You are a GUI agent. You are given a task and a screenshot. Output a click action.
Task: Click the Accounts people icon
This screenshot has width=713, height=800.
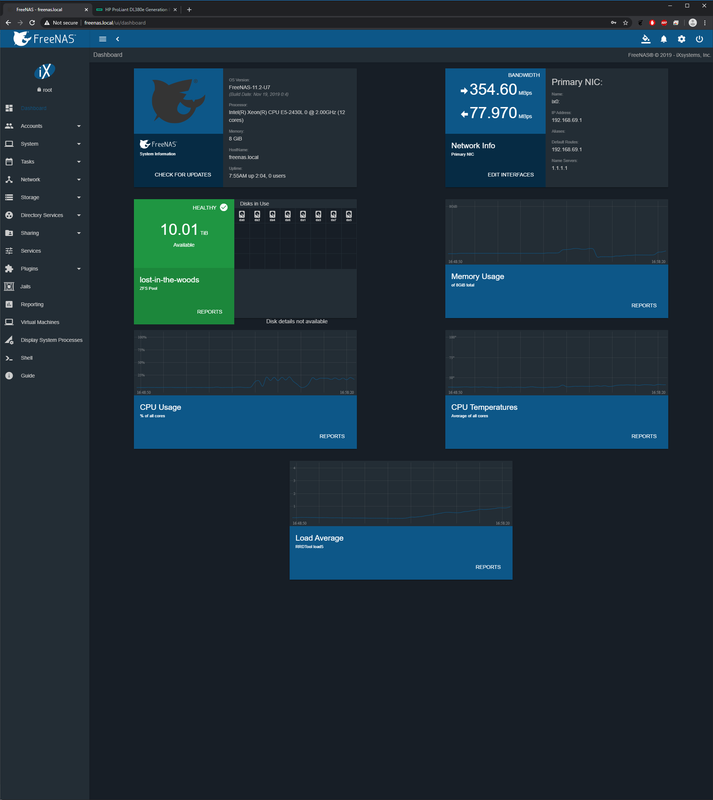[x=9, y=126]
